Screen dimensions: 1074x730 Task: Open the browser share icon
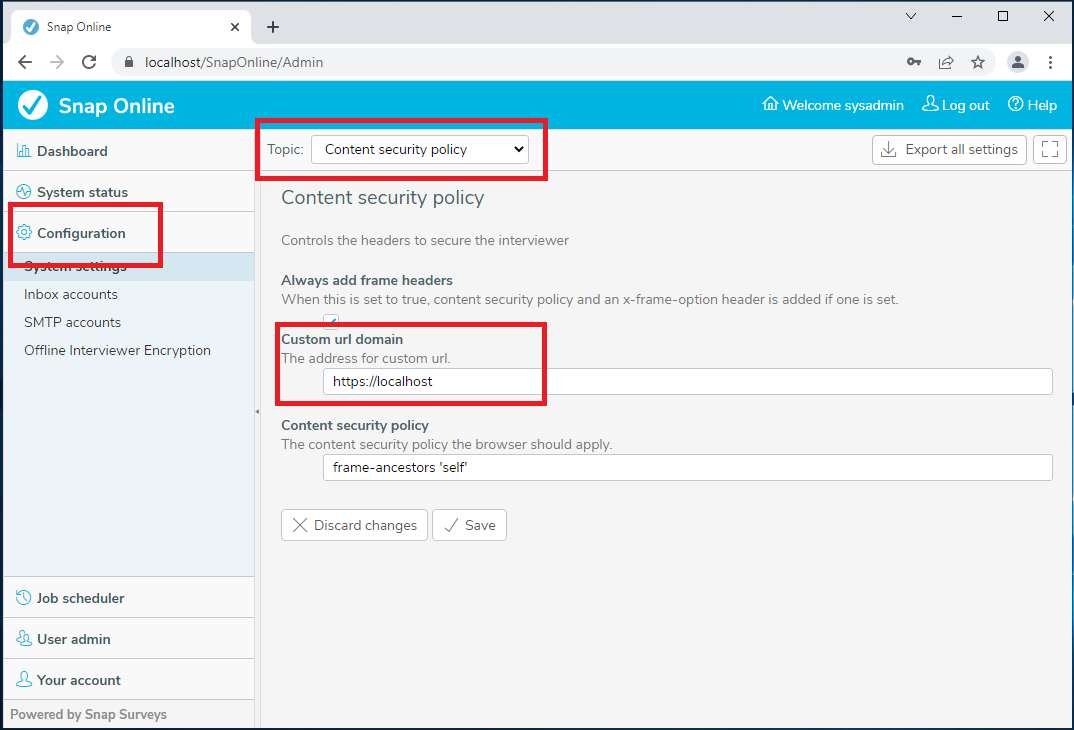pyautogui.click(x=946, y=62)
